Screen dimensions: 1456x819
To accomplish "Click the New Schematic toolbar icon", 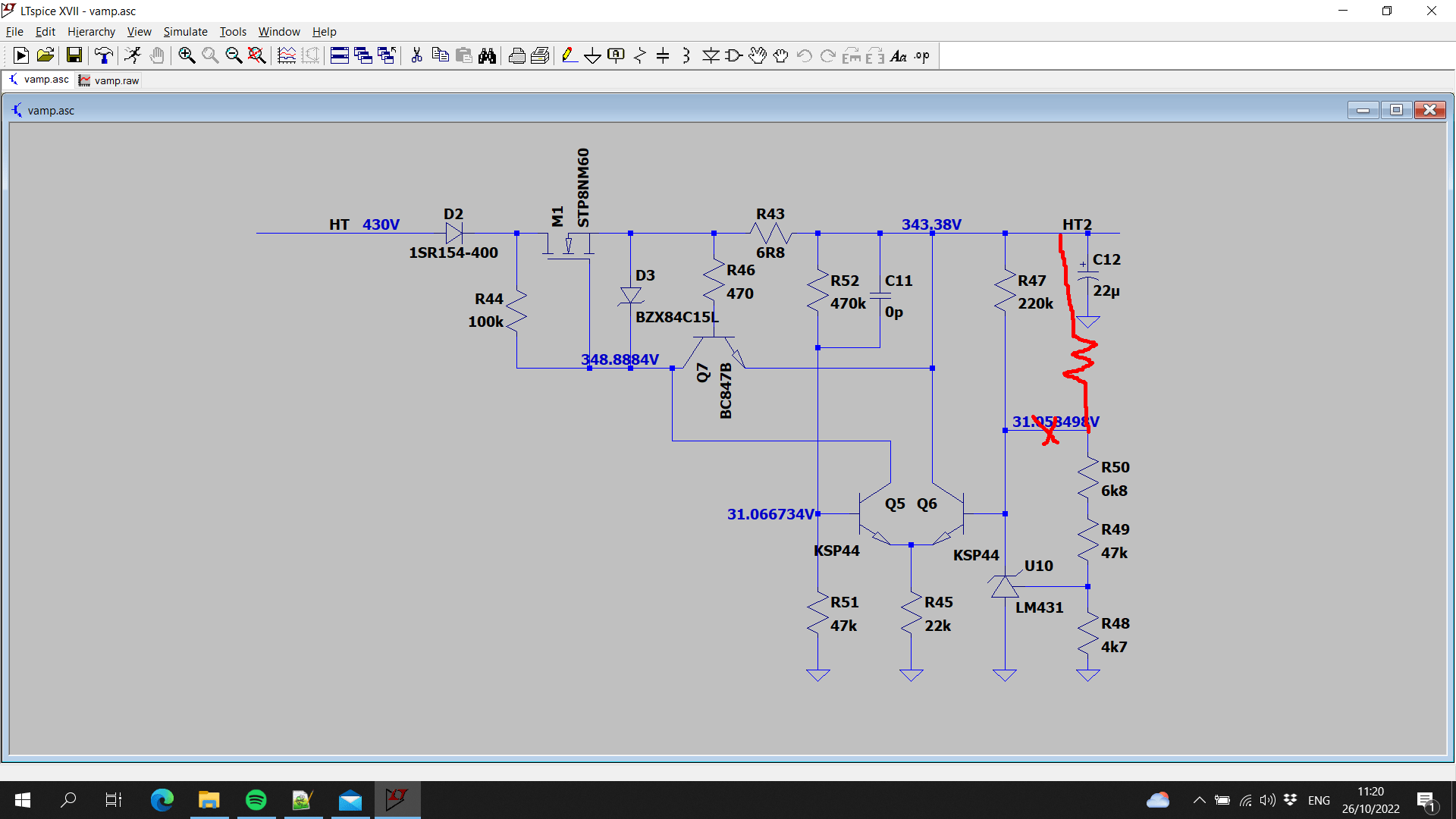I will point(21,55).
